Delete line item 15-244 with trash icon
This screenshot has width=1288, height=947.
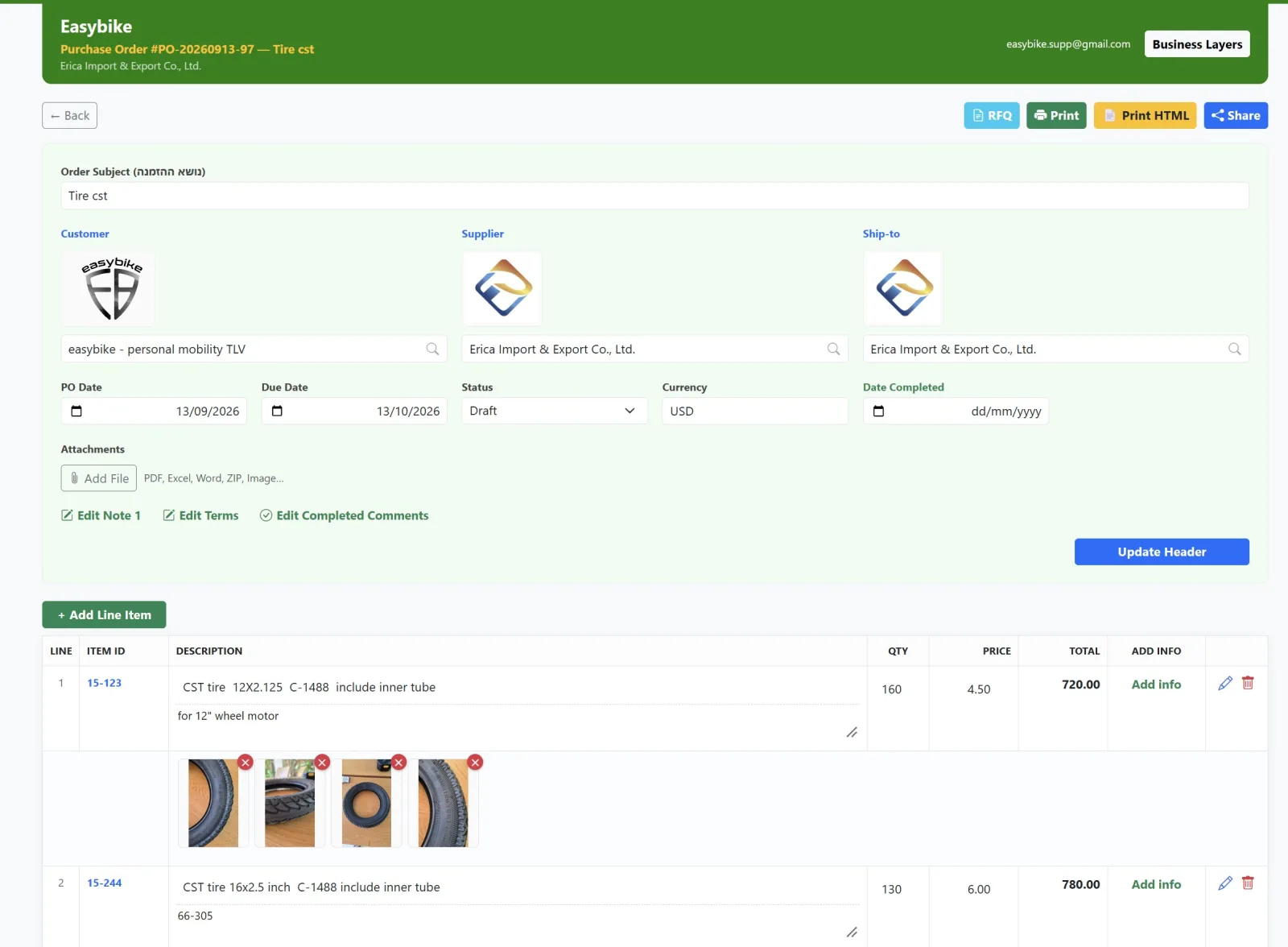coord(1248,883)
